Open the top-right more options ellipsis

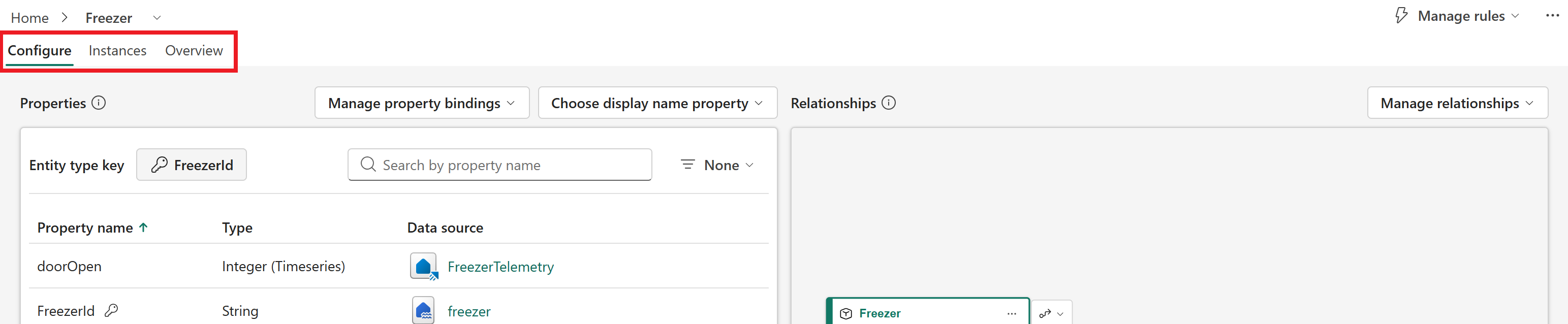(x=1552, y=16)
